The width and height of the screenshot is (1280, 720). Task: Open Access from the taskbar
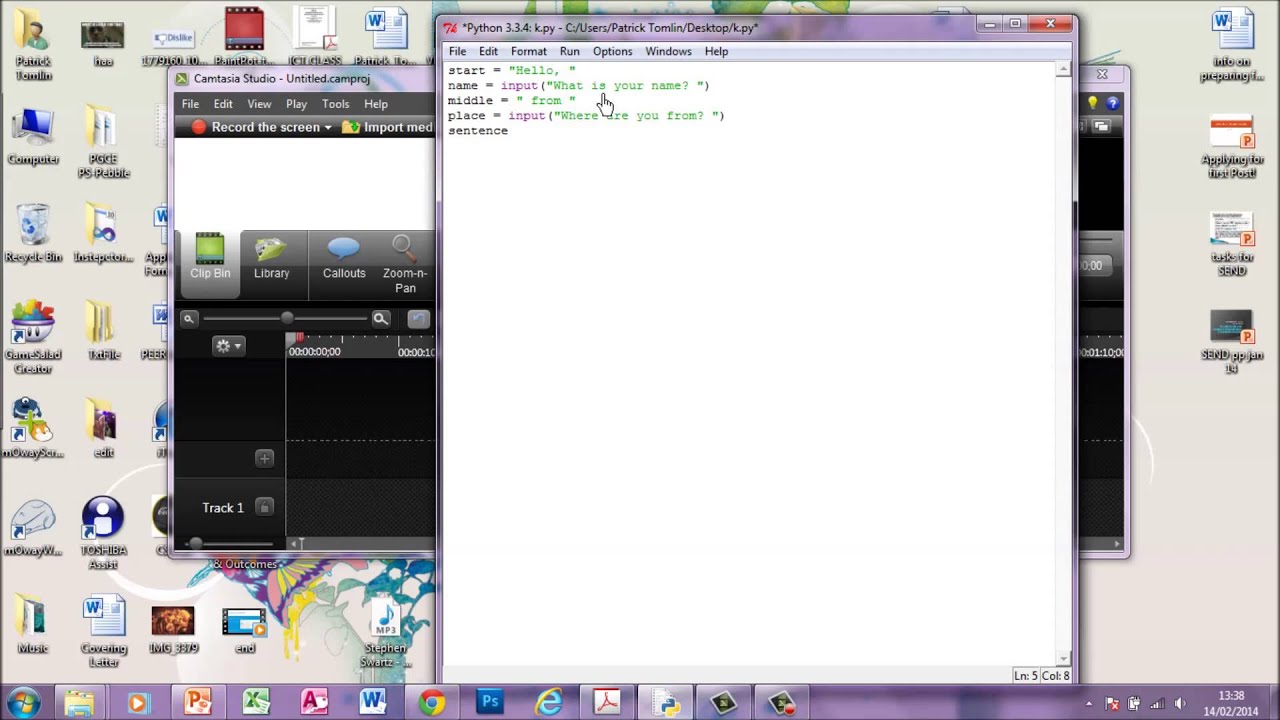coord(314,702)
